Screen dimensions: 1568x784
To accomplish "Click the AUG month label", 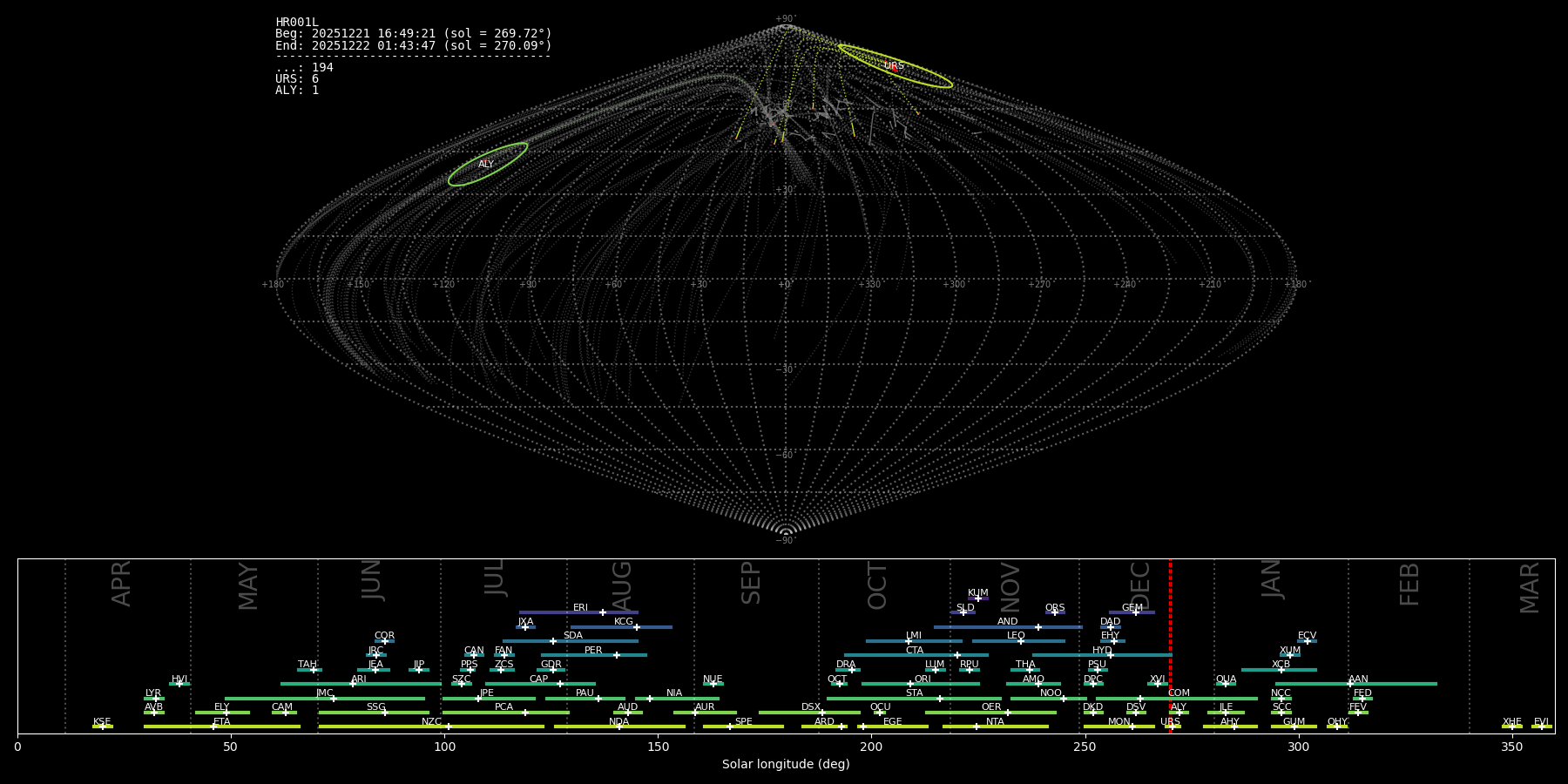I will coord(622,584).
